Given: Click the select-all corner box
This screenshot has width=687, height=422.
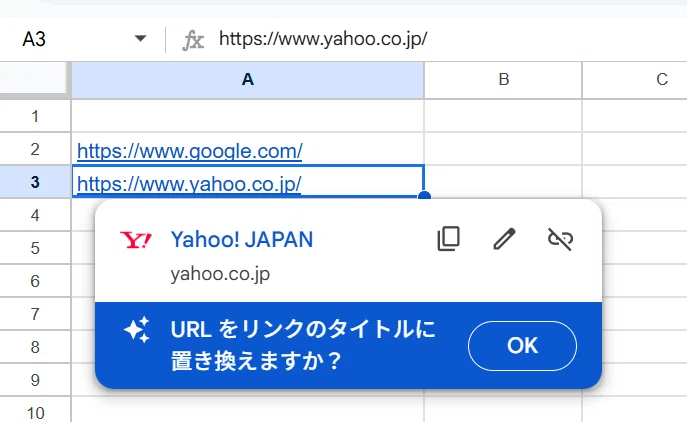Looking at the screenshot, I should [34, 79].
